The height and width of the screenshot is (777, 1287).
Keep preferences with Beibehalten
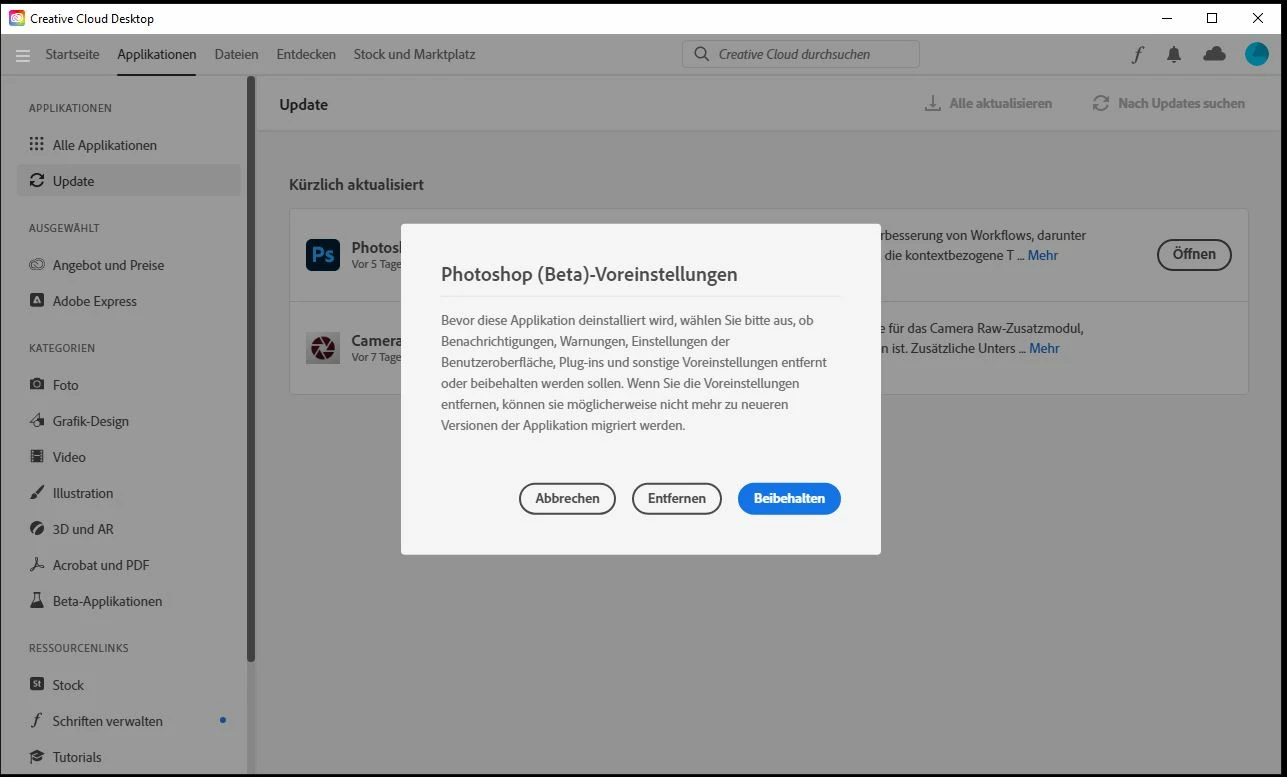(789, 498)
